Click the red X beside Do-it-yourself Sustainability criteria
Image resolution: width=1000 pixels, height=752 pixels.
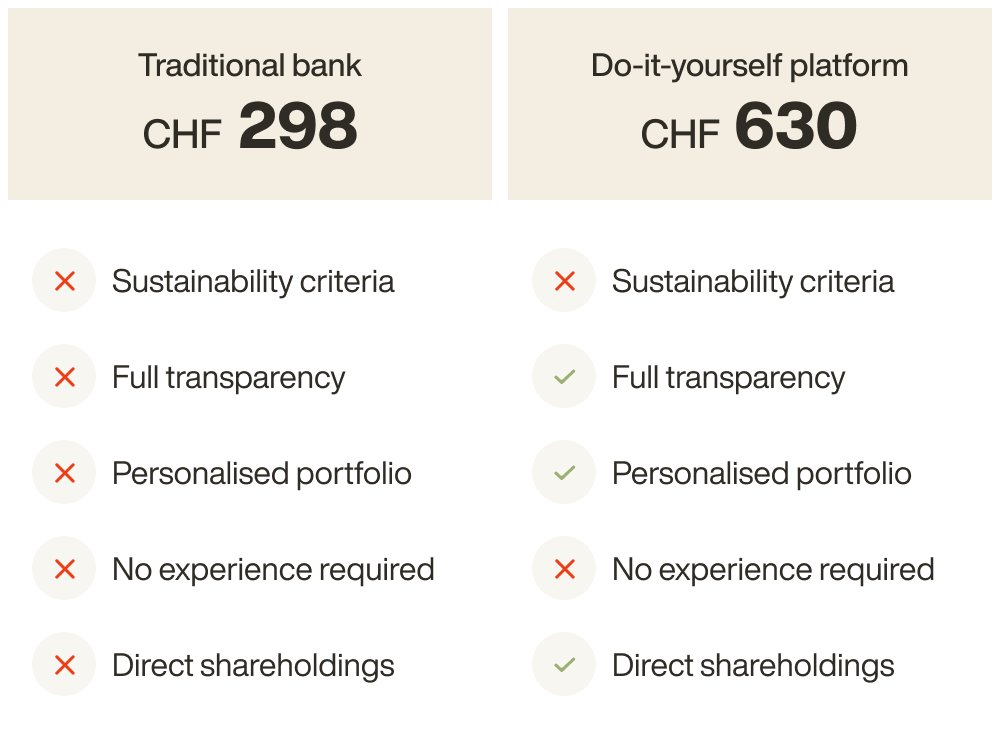pos(564,281)
